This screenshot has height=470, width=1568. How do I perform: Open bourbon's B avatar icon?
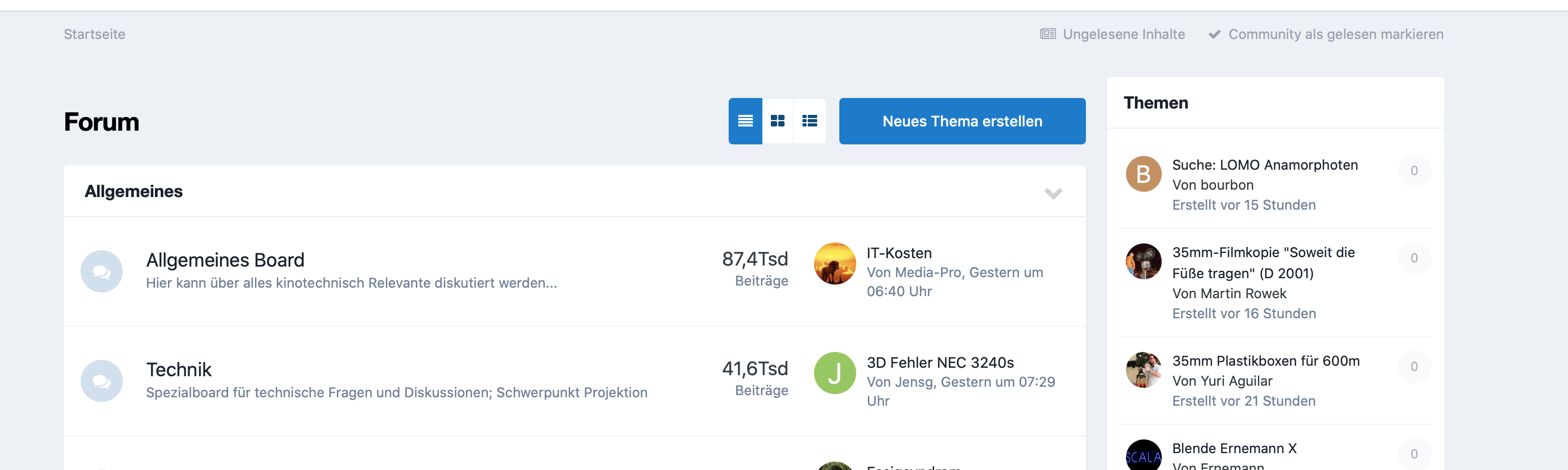tap(1143, 174)
